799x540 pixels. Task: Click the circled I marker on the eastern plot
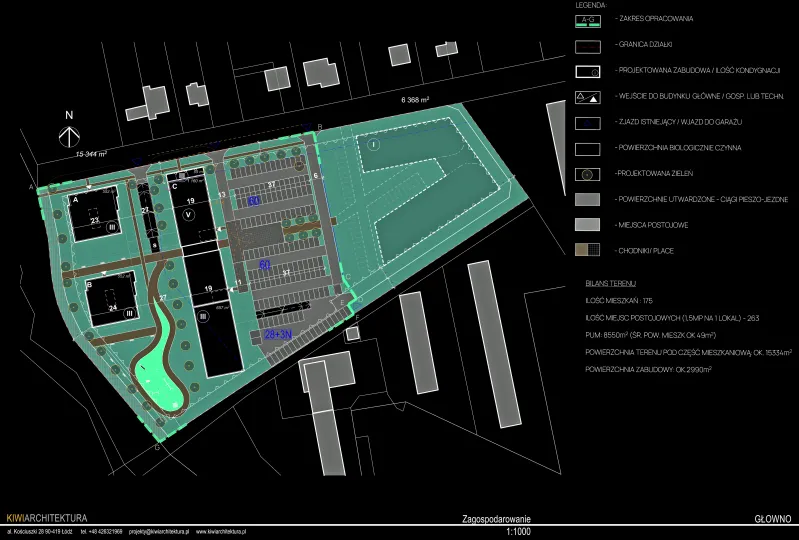[x=371, y=145]
